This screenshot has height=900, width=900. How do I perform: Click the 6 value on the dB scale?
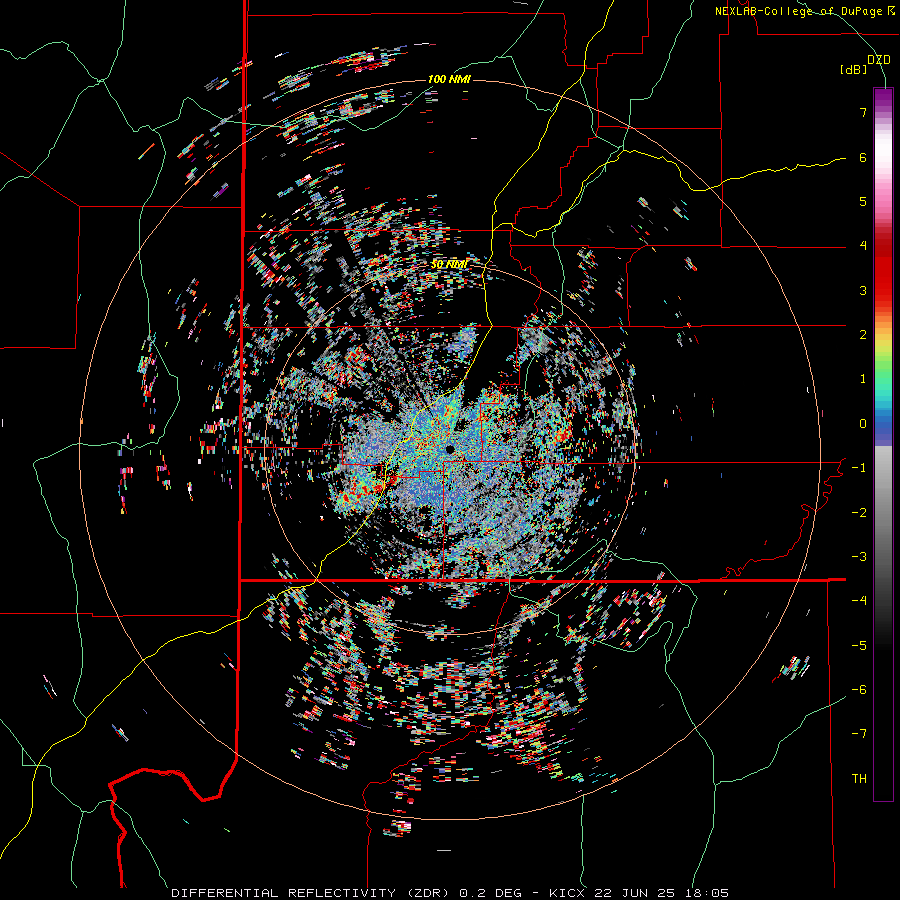coord(863,157)
